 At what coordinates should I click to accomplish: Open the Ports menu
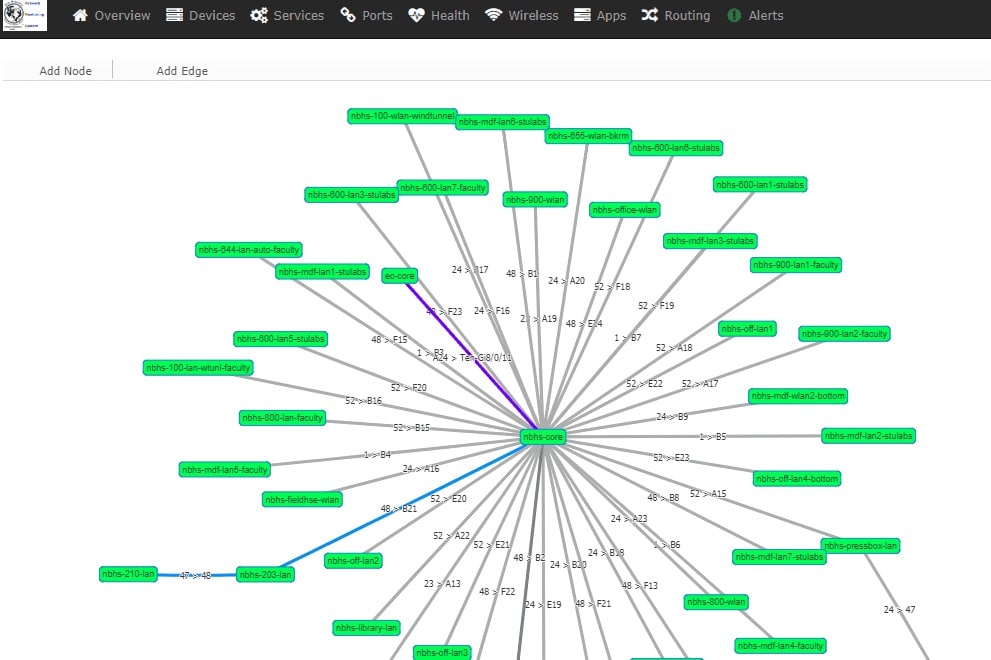click(366, 15)
